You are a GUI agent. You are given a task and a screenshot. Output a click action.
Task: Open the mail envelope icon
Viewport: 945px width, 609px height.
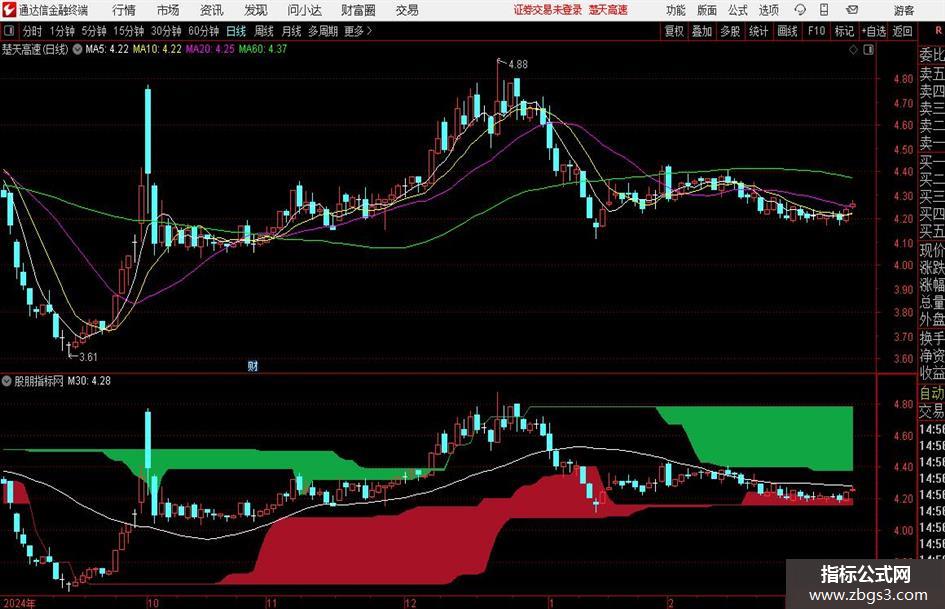pyautogui.click(x=852, y=10)
